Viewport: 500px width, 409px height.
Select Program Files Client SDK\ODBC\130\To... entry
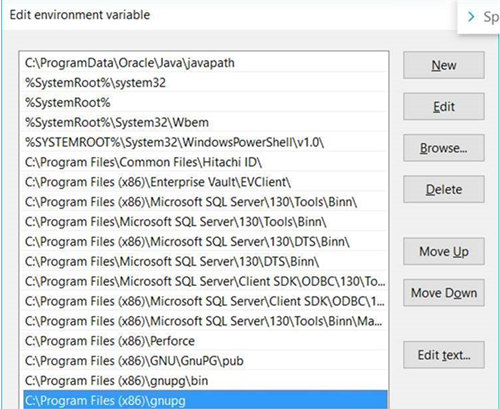[205, 281]
